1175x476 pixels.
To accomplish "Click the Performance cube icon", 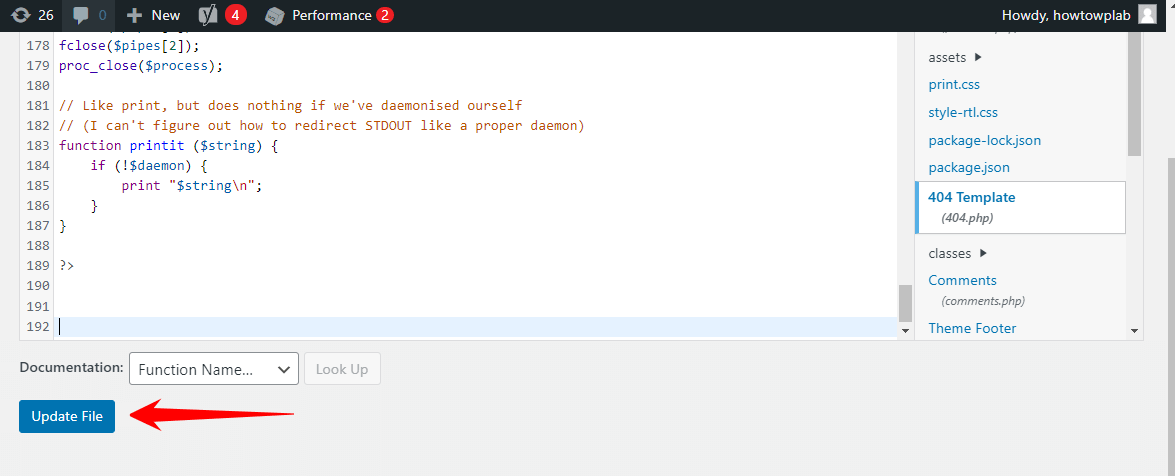I will coord(273,15).
